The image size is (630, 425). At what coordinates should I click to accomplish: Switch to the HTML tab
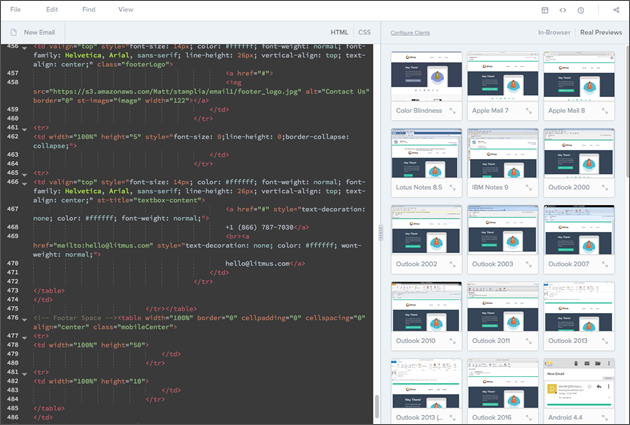(x=340, y=32)
